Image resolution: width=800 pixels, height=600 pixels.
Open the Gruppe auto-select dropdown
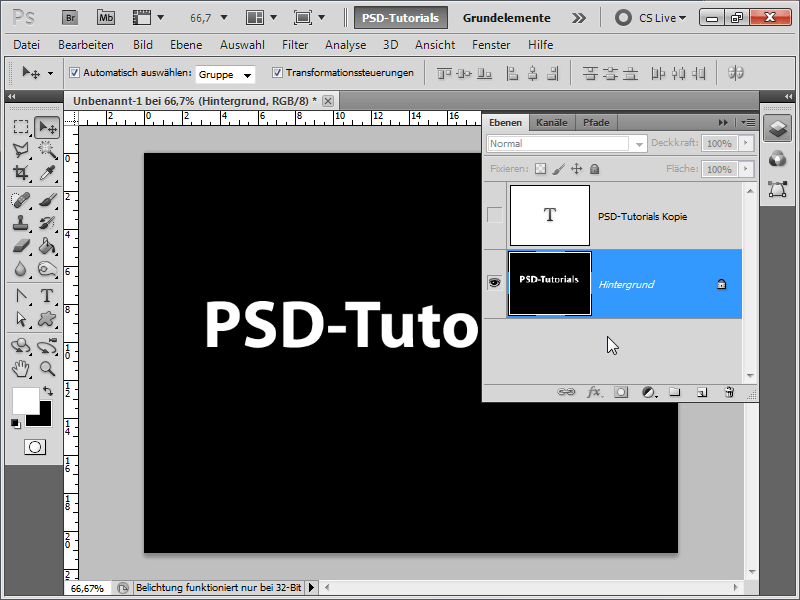click(225, 74)
